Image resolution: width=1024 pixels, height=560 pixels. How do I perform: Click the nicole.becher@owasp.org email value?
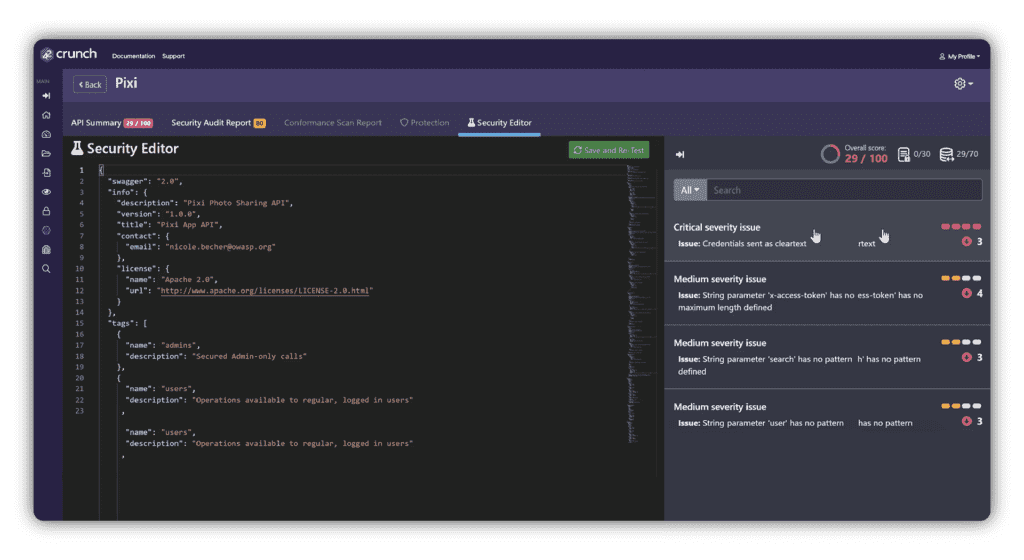point(220,247)
